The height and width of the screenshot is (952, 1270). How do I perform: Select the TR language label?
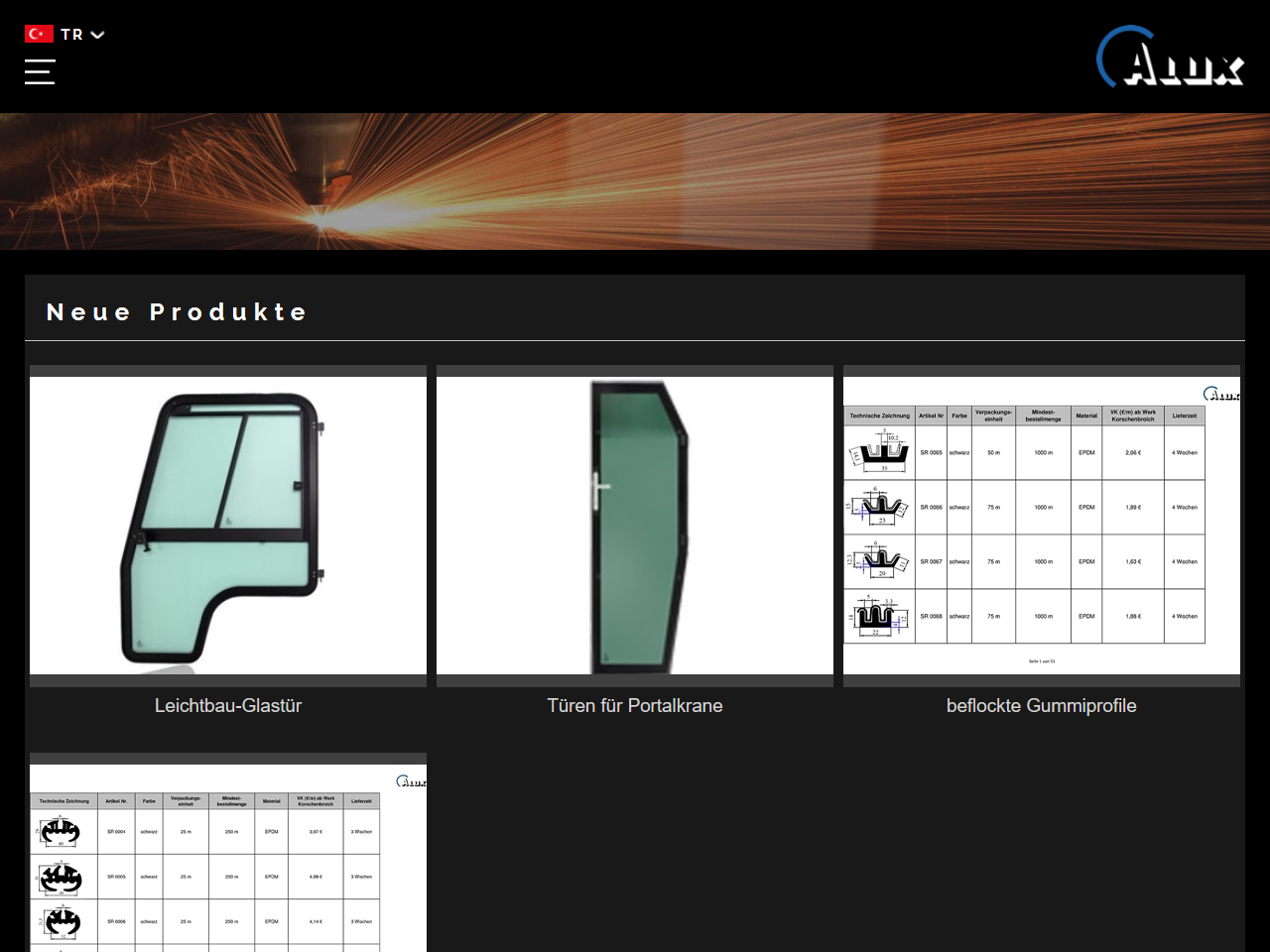(71, 35)
